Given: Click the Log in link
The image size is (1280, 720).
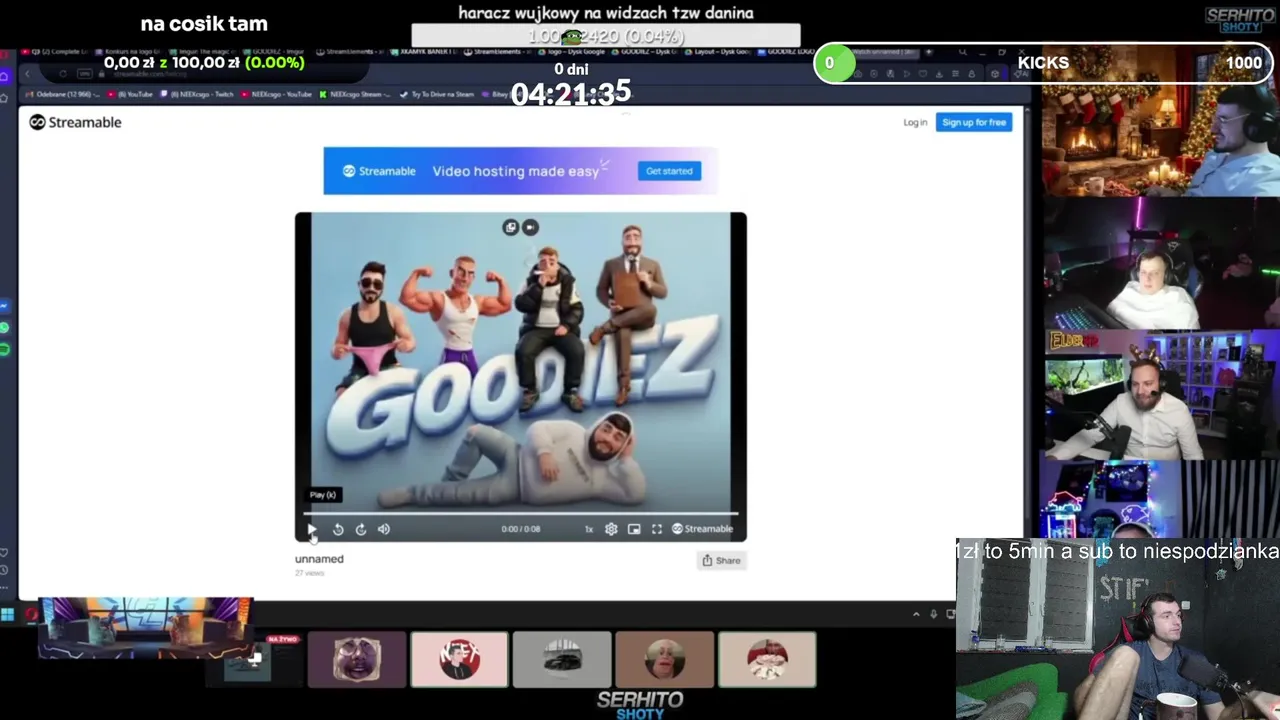Looking at the screenshot, I should (x=915, y=122).
